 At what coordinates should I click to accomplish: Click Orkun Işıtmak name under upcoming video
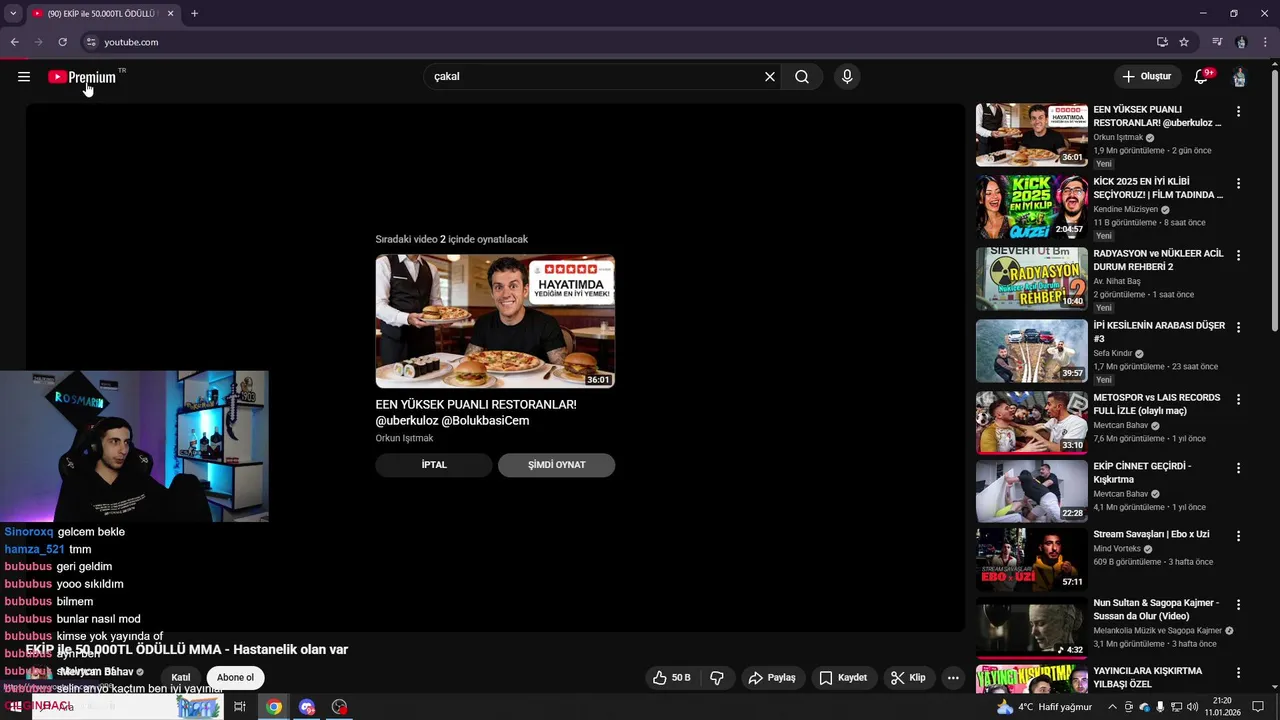[x=404, y=438]
